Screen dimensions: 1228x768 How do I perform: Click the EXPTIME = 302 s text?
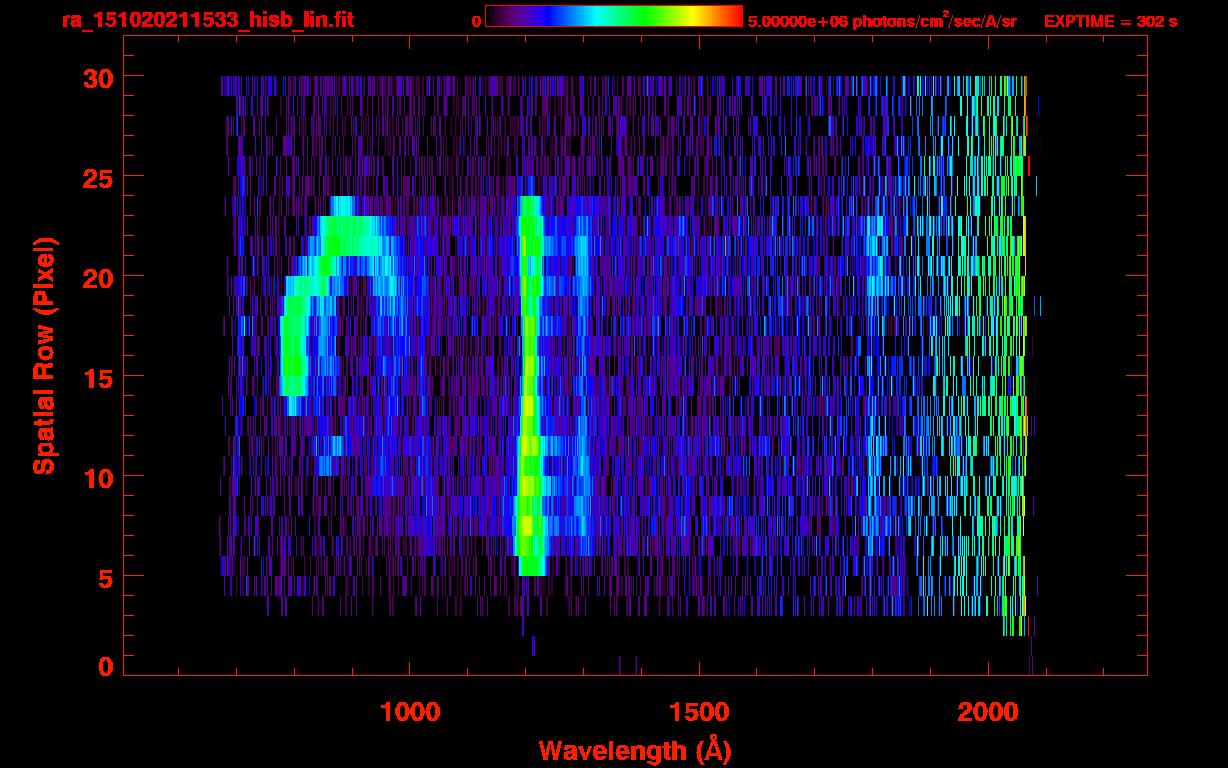(1110, 20)
